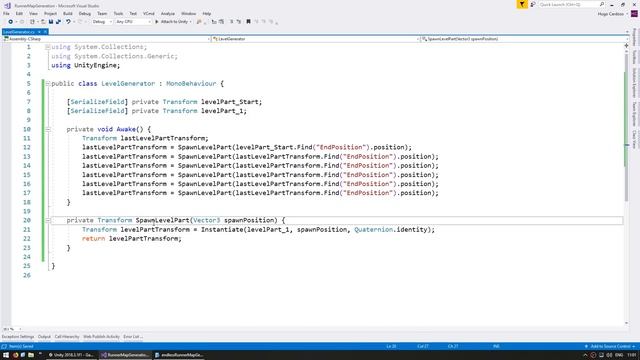
Task: Open the Project menu
Action: pyautogui.click(x=51, y=14)
